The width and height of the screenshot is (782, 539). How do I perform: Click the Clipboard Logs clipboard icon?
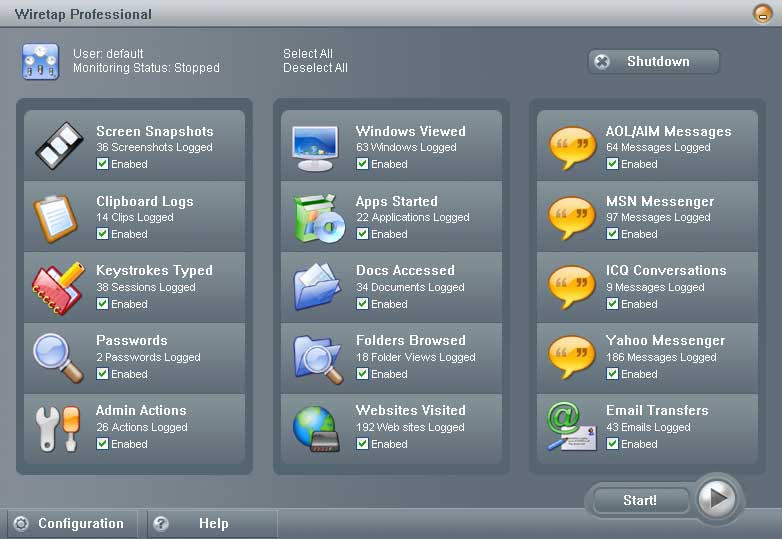point(55,218)
